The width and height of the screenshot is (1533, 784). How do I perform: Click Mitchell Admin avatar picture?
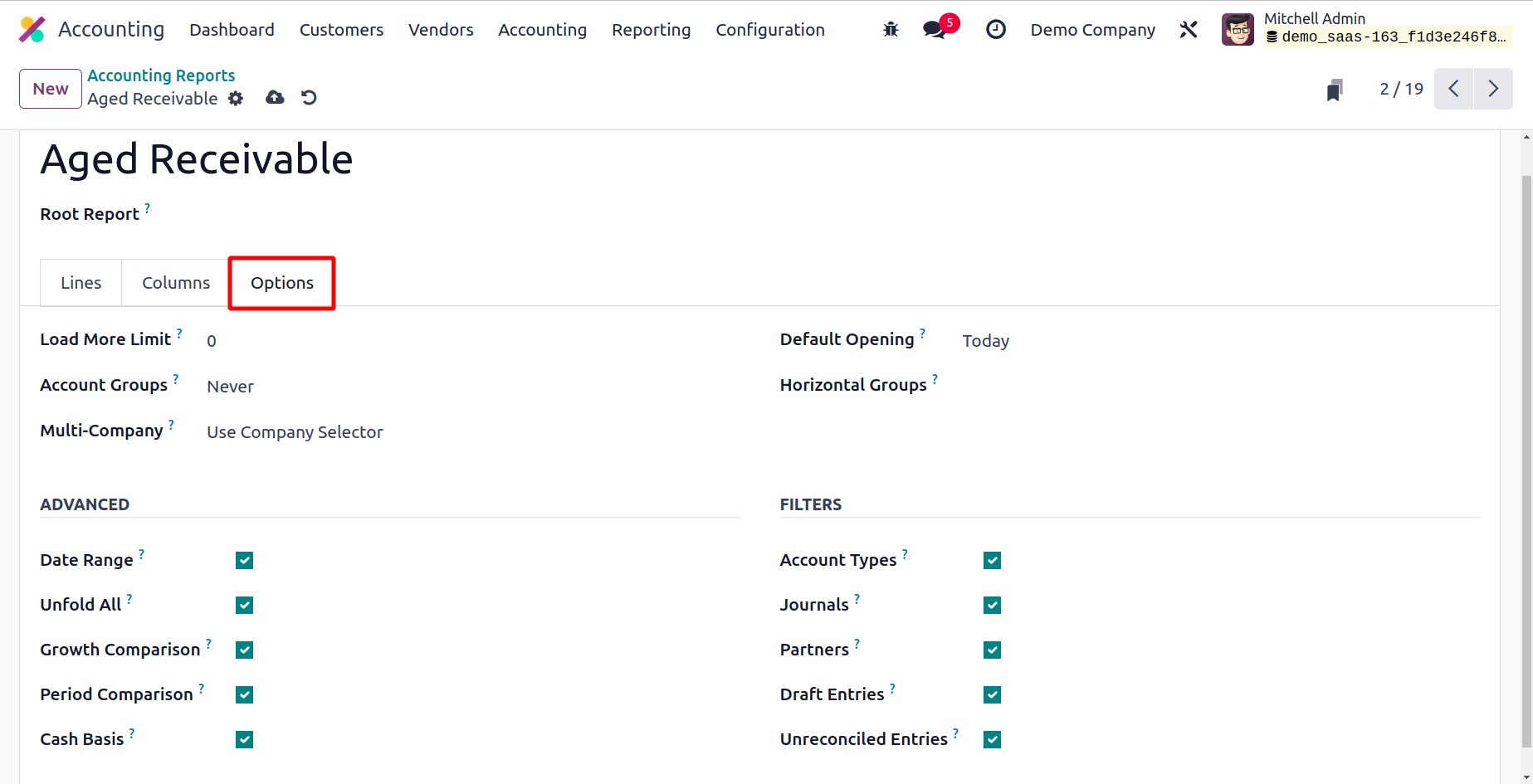click(1238, 30)
